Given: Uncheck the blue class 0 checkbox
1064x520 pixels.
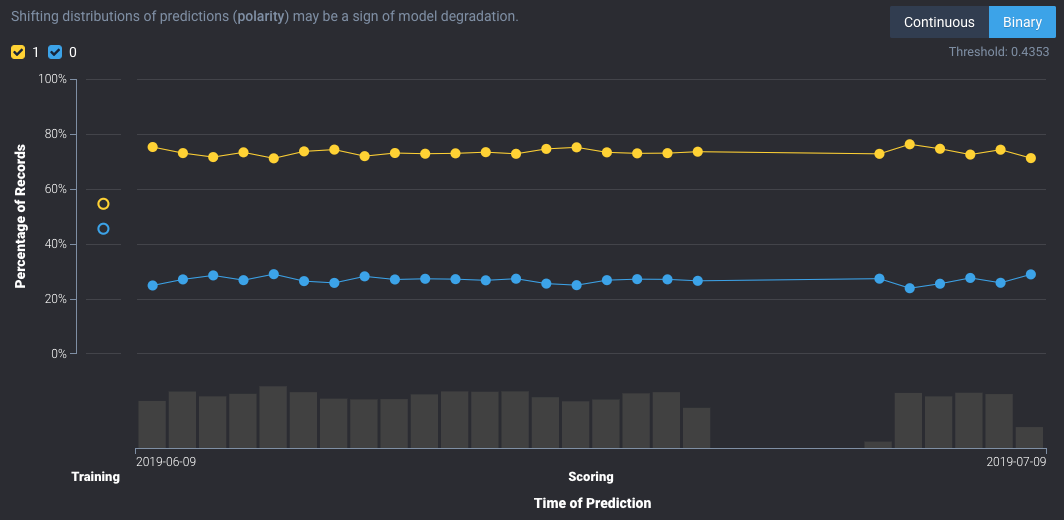Looking at the screenshot, I should tap(55, 52).
